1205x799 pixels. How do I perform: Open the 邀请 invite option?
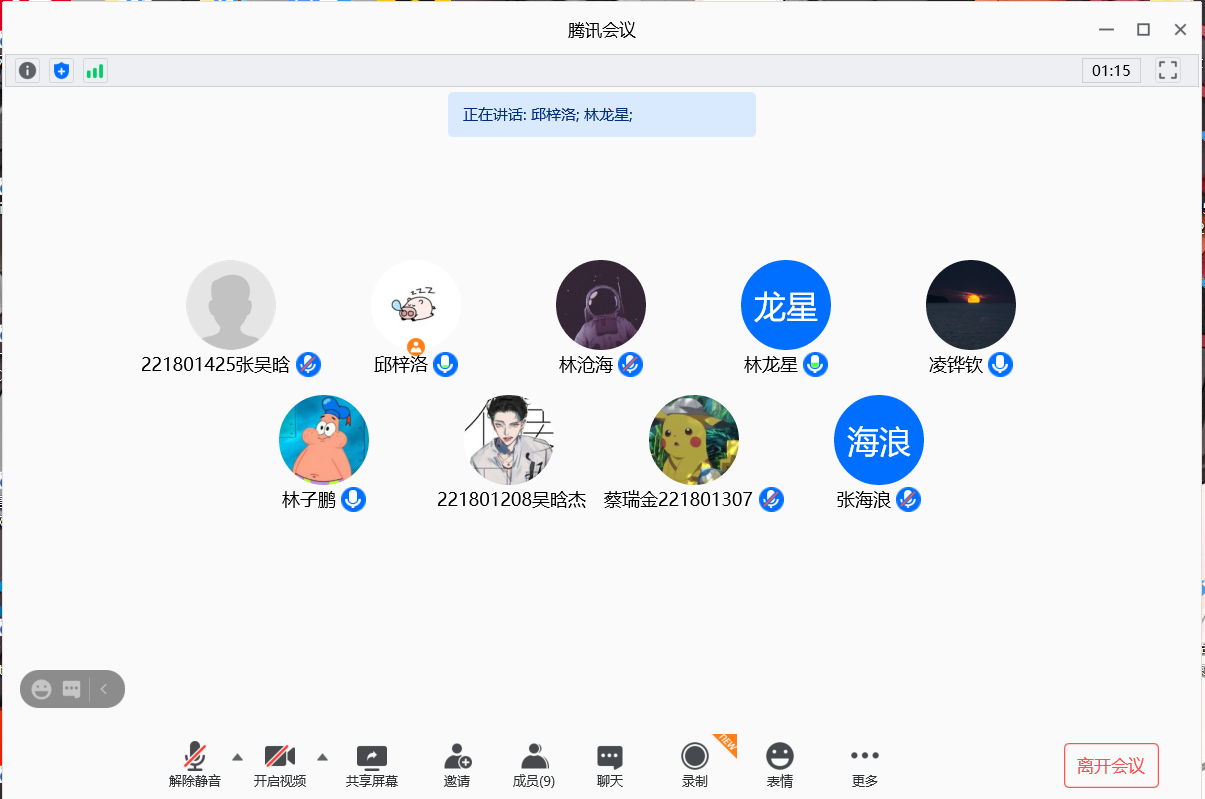click(x=457, y=766)
